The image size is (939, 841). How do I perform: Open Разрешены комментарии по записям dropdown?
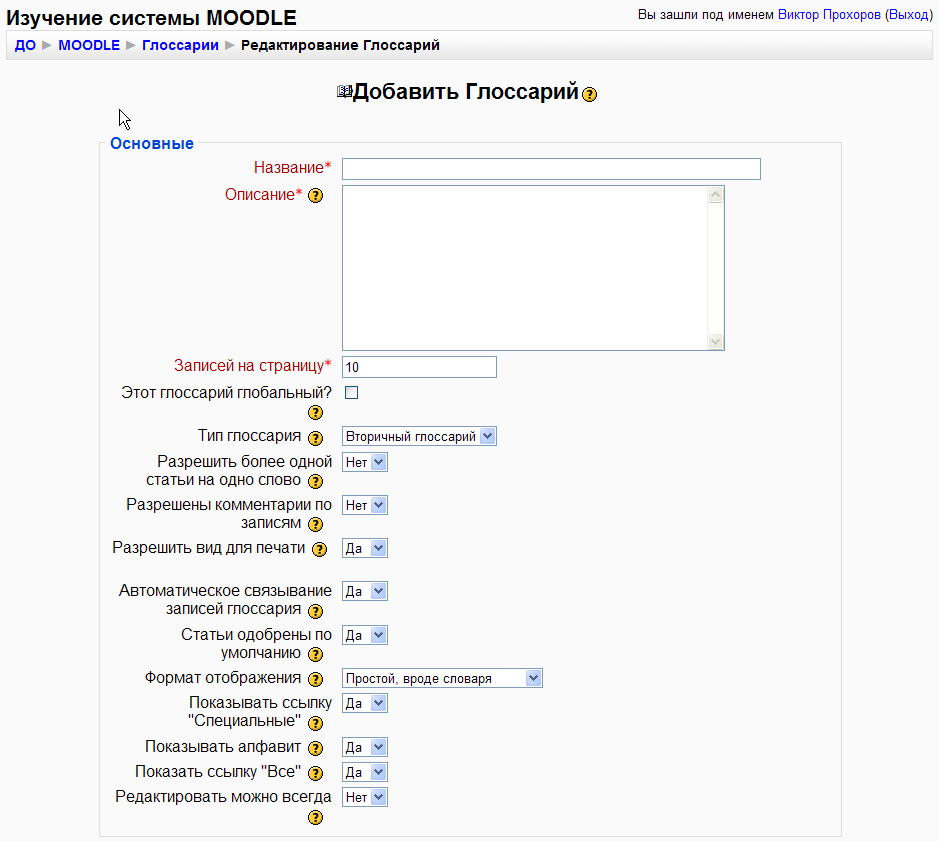[x=364, y=505]
